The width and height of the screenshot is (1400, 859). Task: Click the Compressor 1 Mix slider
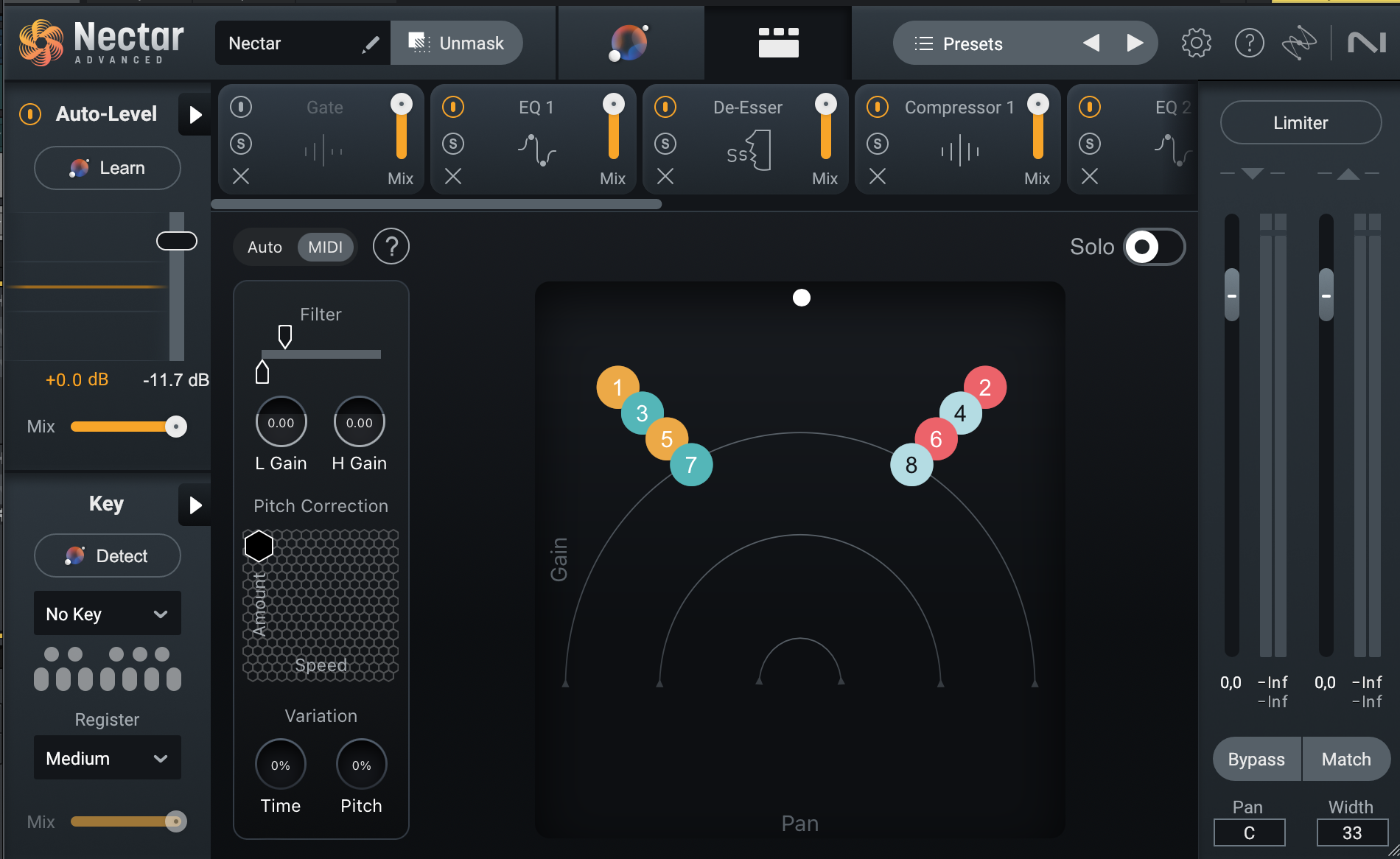(1038, 126)
